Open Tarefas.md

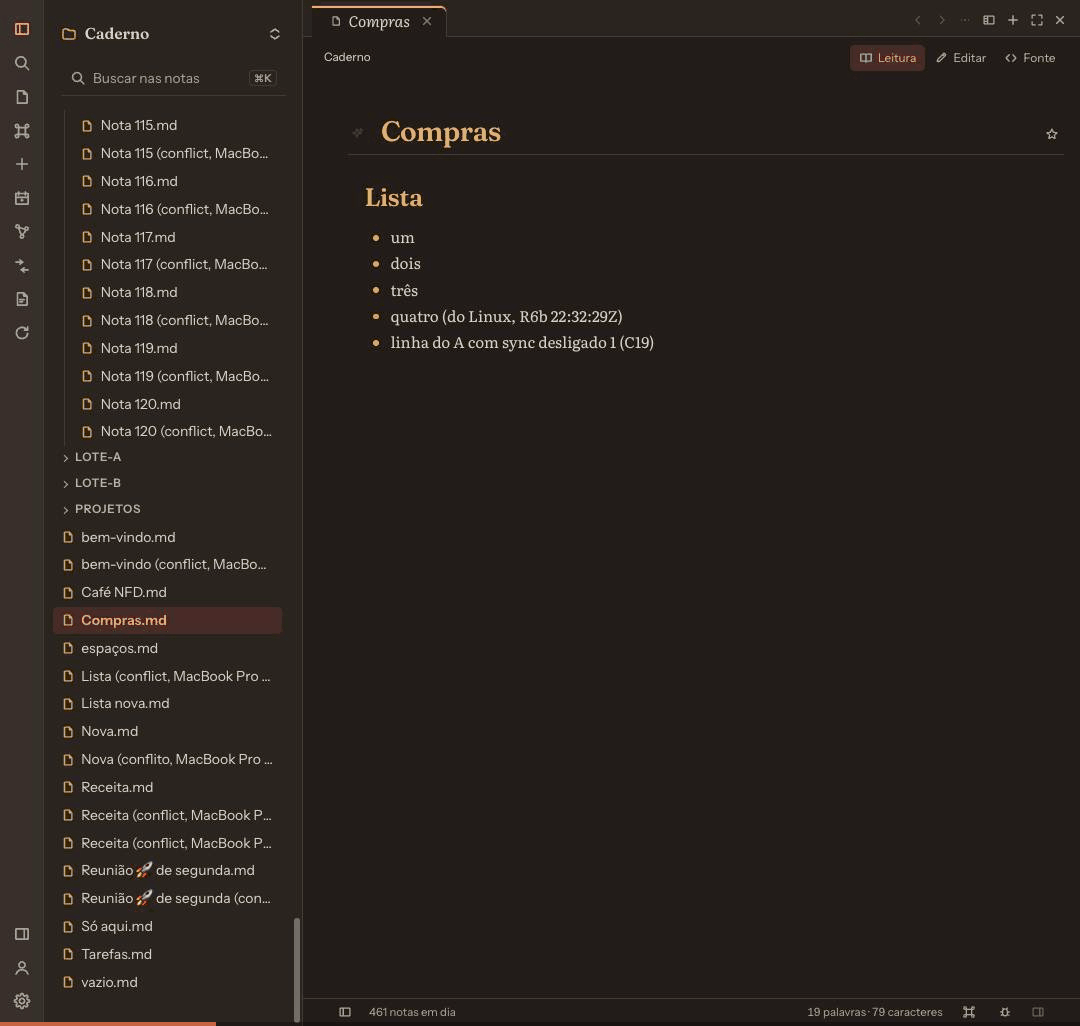point(167,954)
